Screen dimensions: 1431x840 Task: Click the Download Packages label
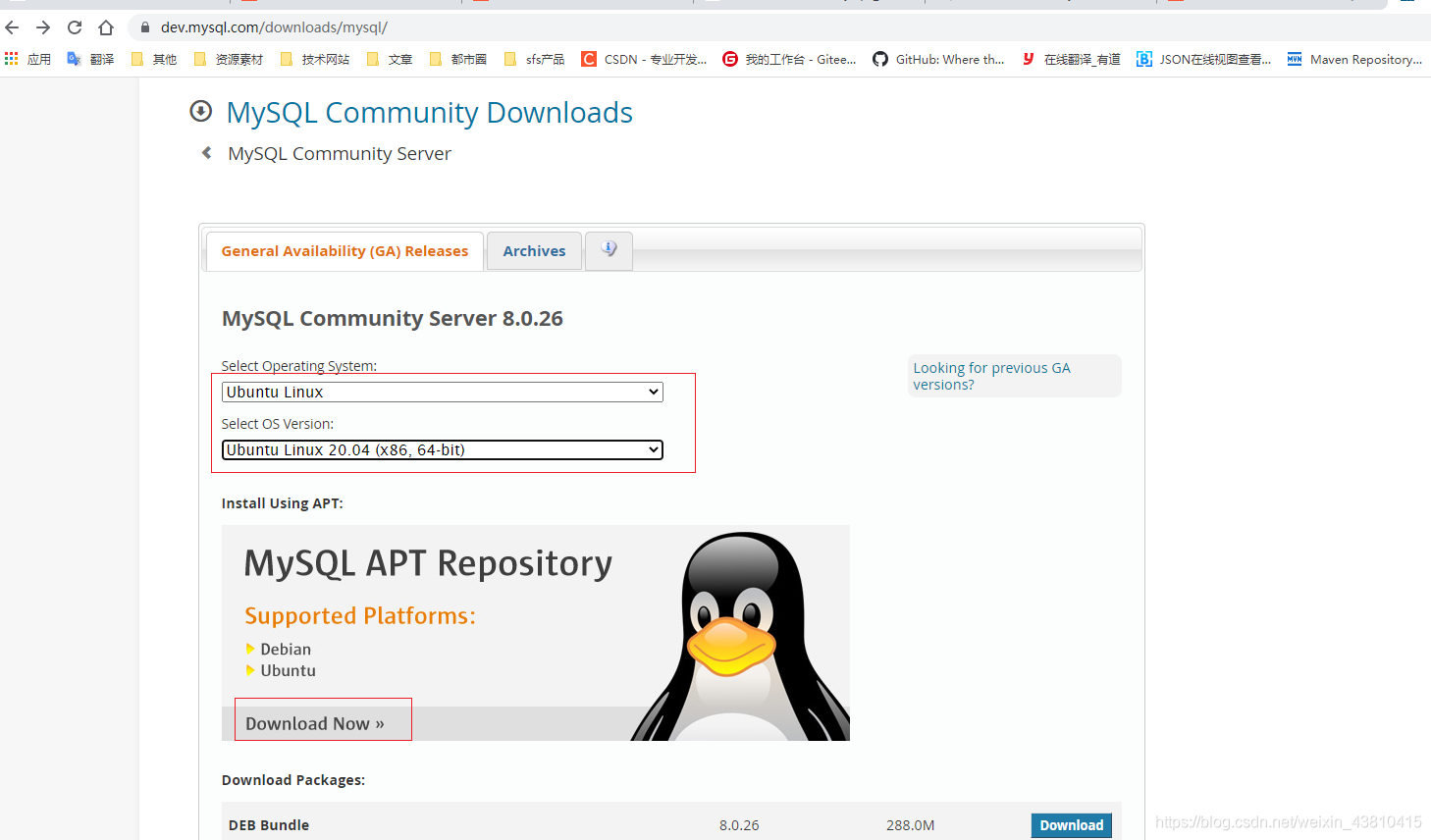[x=293, y=780]
